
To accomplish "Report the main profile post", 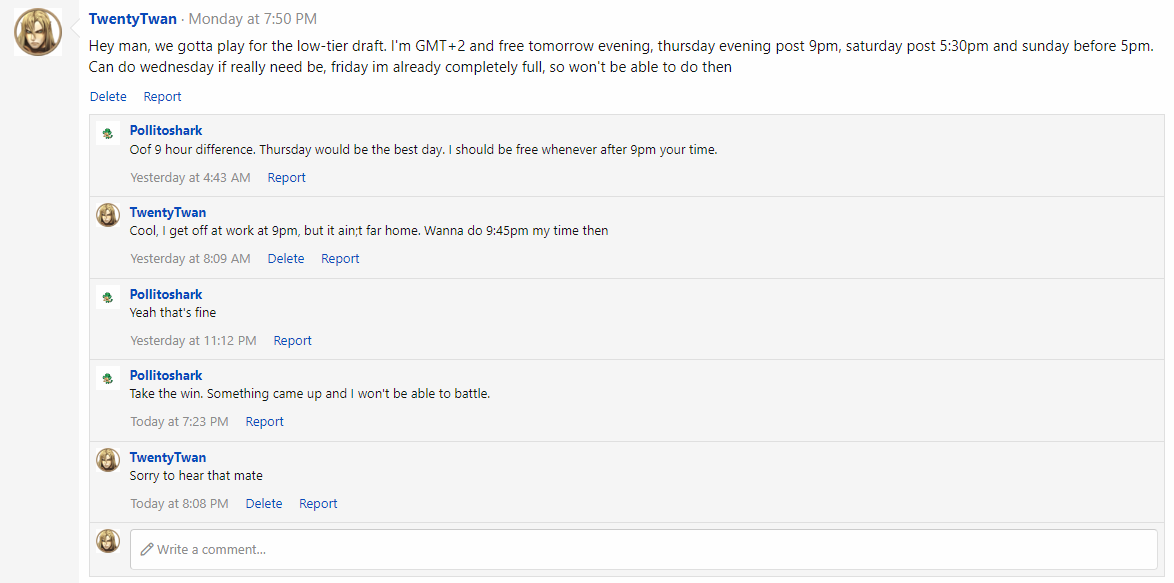I will (162, 97).
